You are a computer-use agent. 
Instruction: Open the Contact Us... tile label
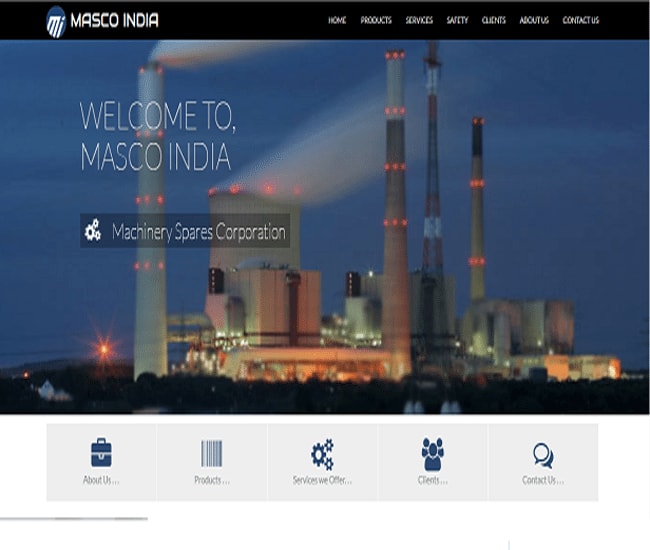click(x=543, y=480)
